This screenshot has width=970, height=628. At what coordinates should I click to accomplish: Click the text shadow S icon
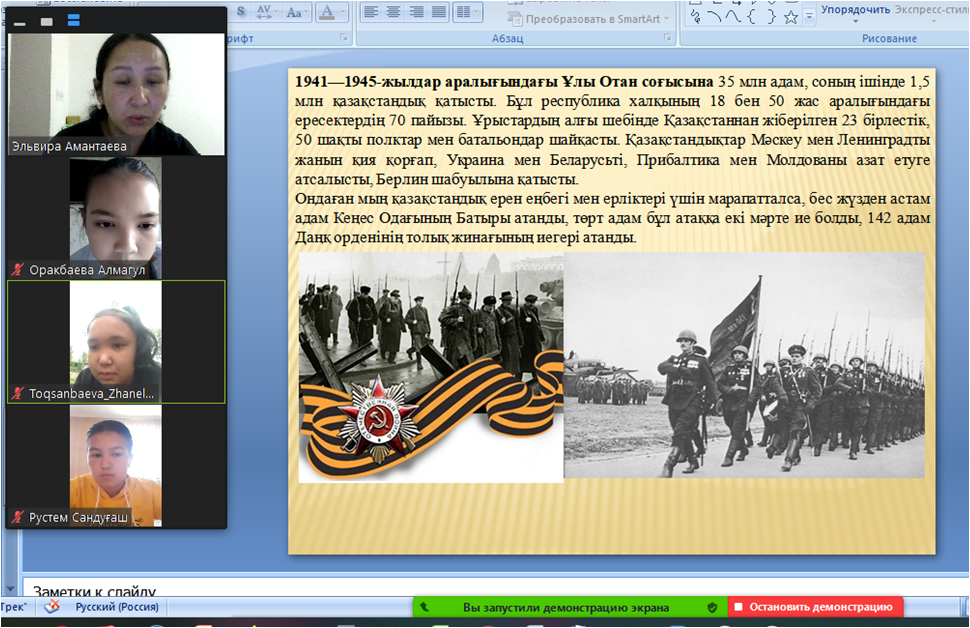point(241,12)
